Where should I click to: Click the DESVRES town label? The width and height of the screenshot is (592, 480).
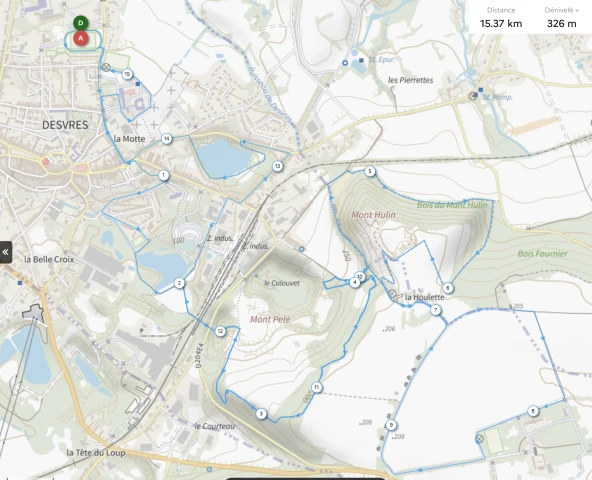[x=65, y=125]
